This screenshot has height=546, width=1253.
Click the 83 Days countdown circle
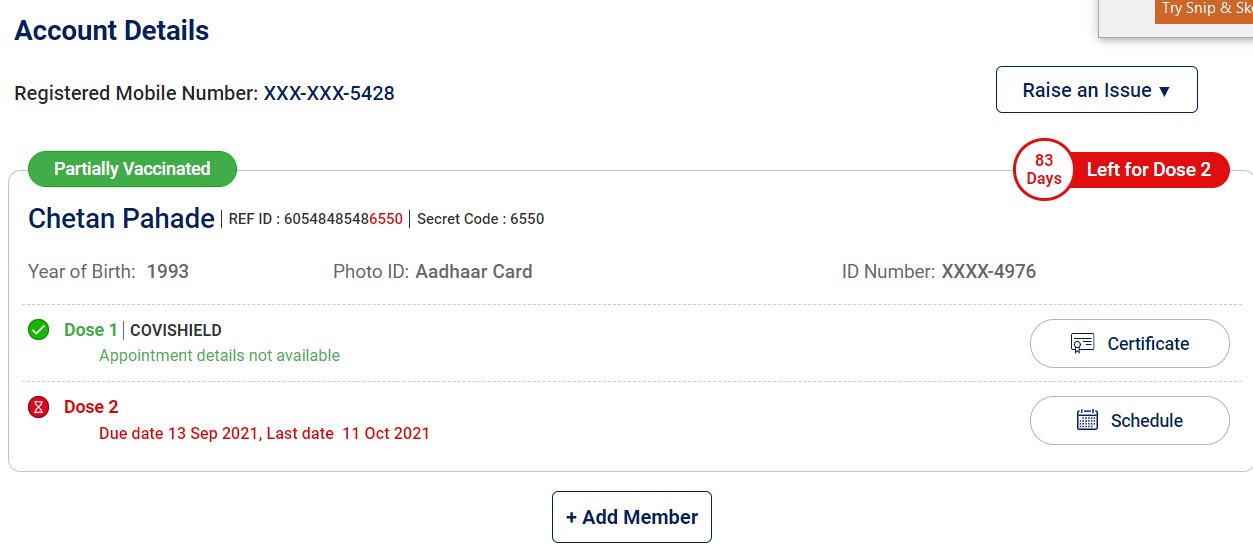coord(1043,169)
